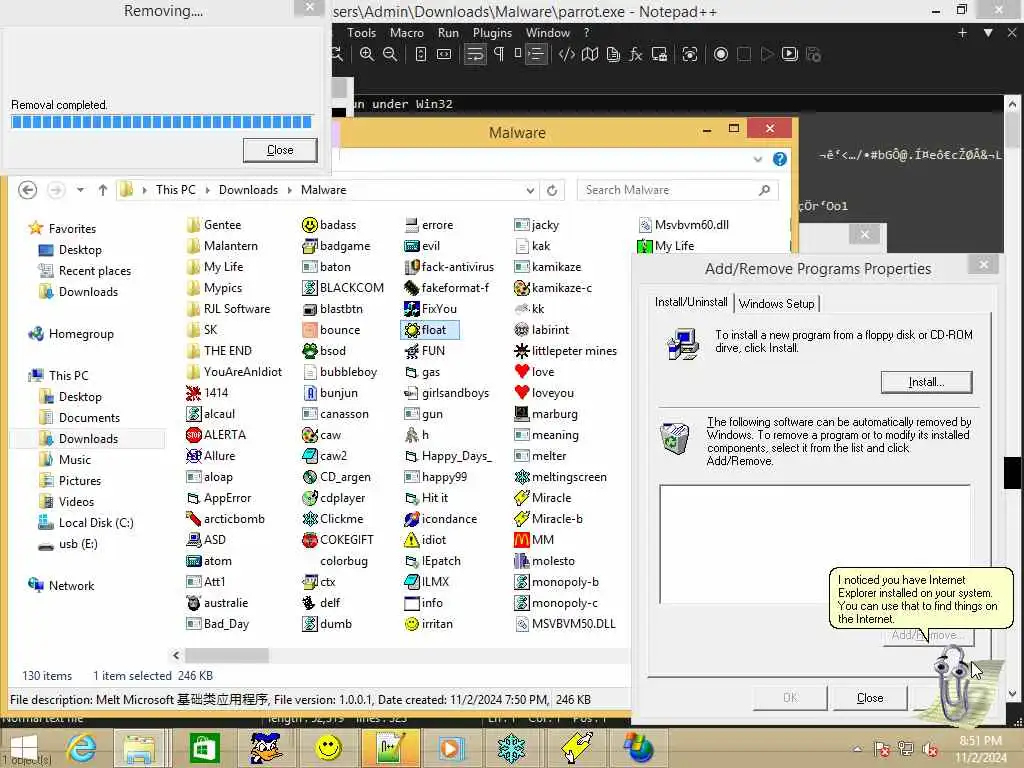Click the Install... button

click(x=926, y=382)
